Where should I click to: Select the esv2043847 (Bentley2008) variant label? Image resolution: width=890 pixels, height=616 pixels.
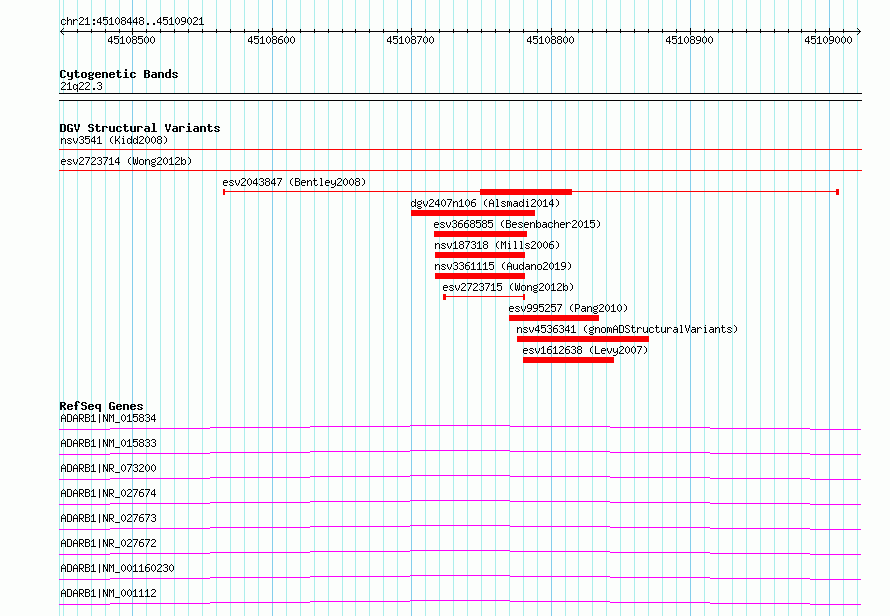(294, 182)
